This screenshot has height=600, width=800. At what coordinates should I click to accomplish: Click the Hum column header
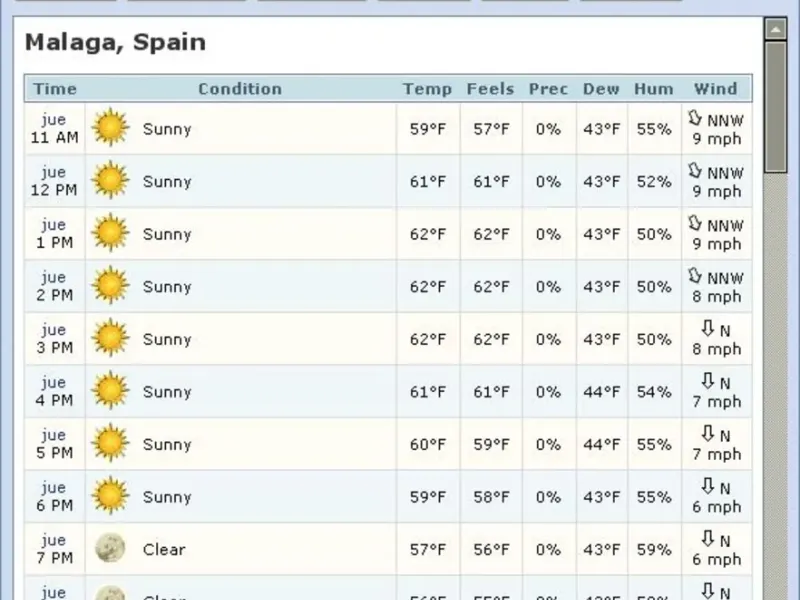click(653, 89)
